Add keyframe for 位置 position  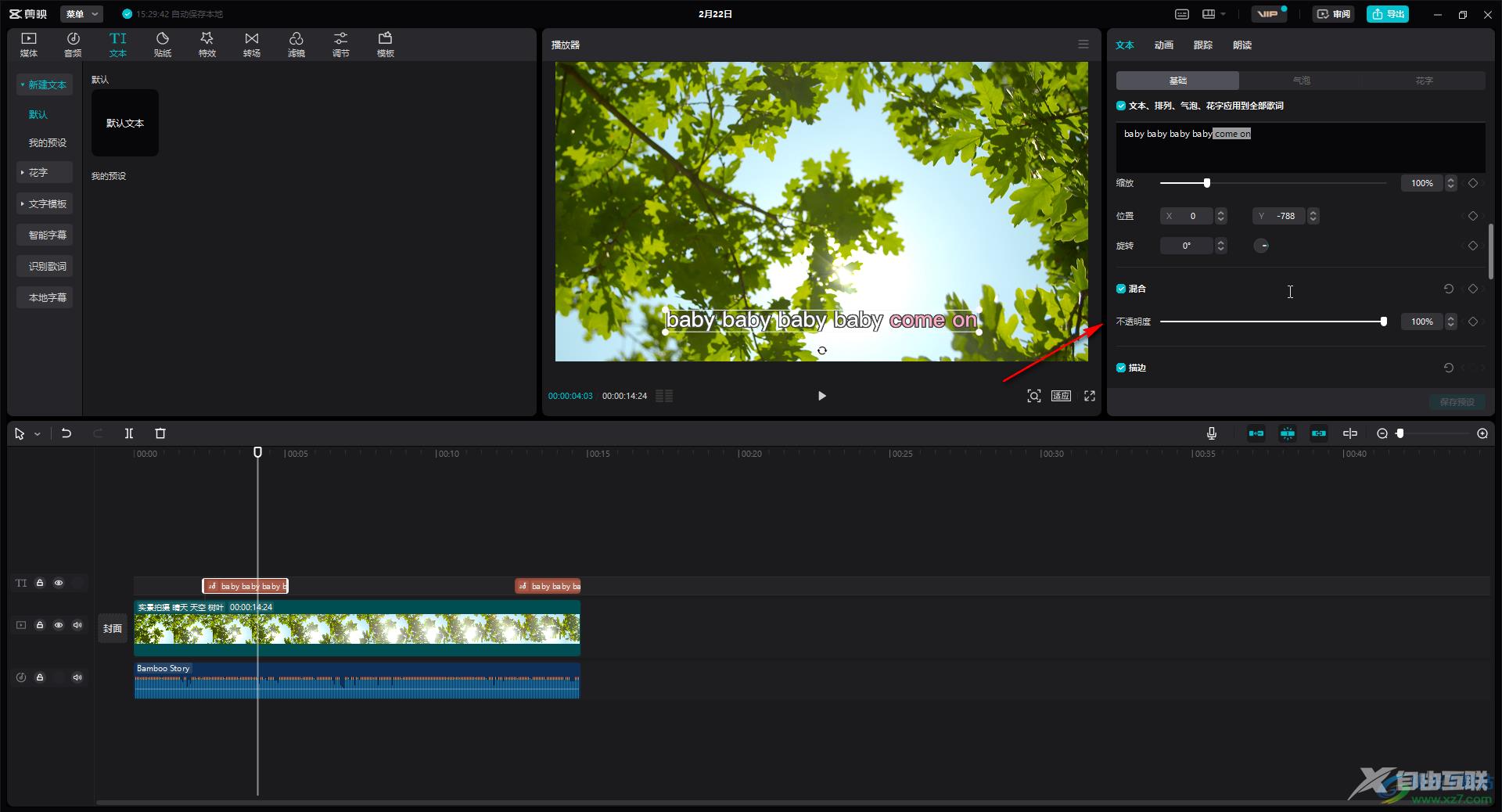pyautogui.click(x=1473, y=216)
